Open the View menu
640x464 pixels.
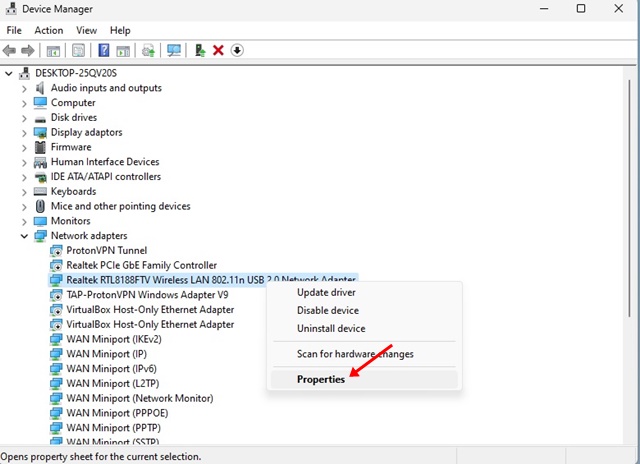click(87, 31)
